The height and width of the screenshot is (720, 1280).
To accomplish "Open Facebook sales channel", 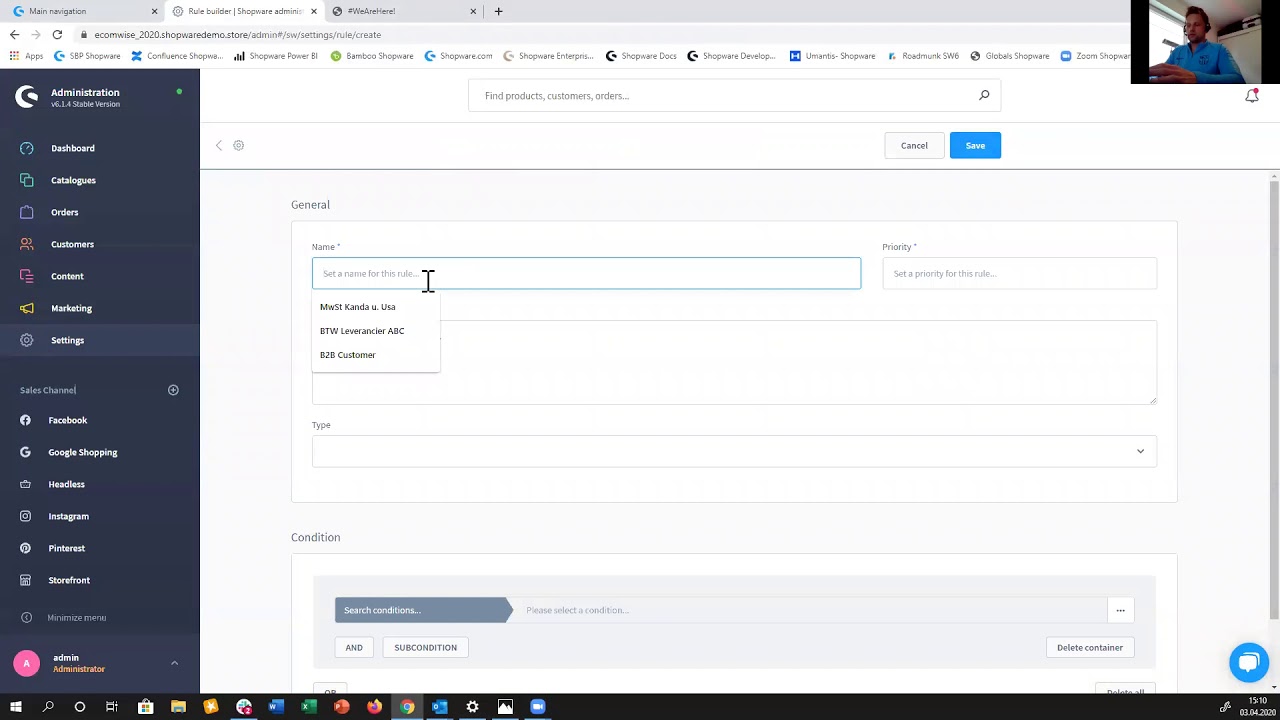I will (67, 420).
